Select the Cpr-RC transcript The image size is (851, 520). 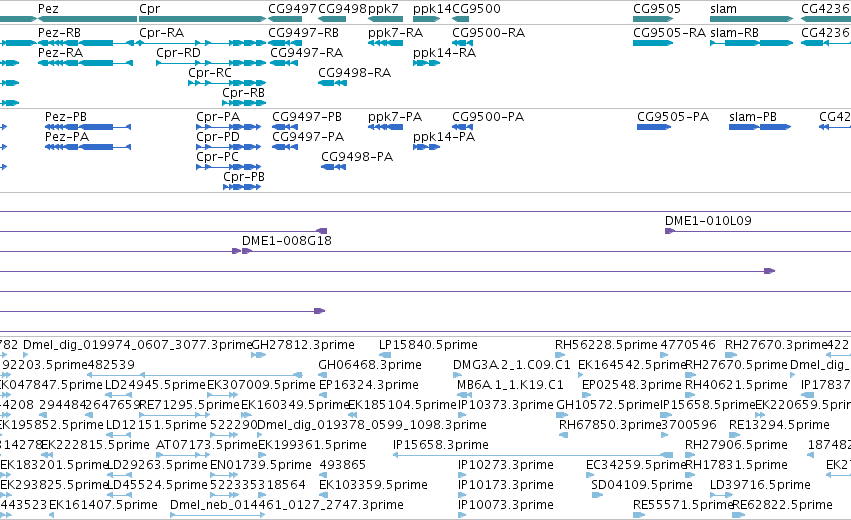(227, 83)
